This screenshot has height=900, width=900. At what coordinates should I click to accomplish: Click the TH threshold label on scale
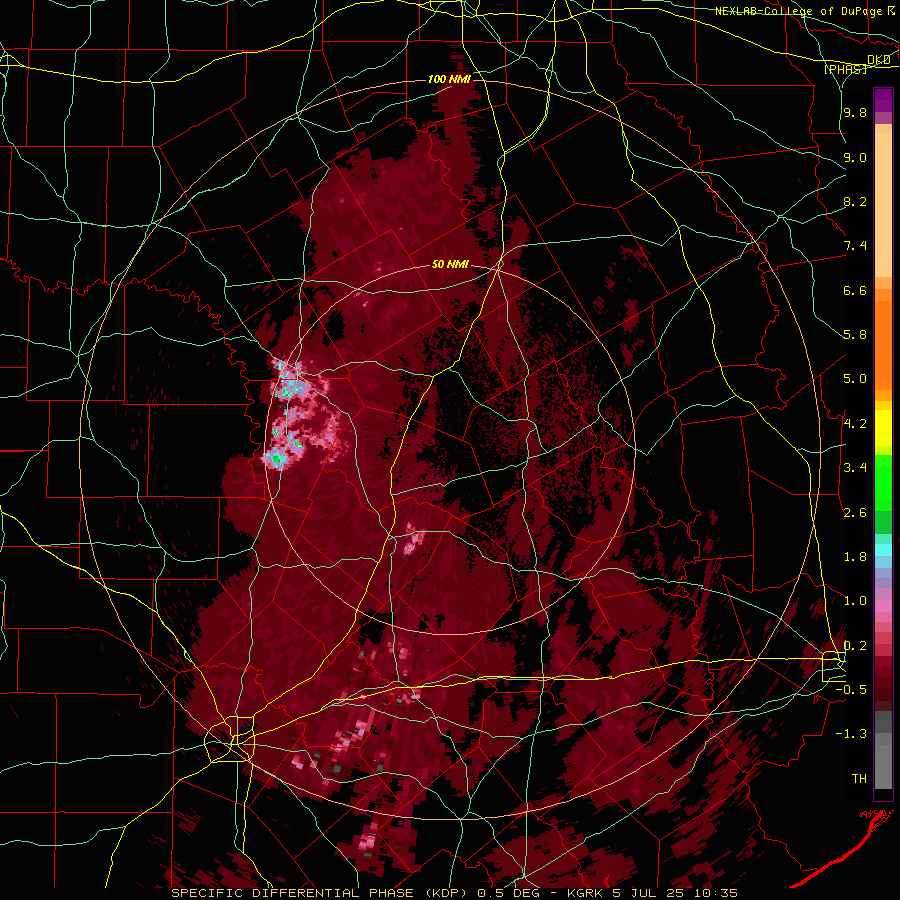(859, 779)
